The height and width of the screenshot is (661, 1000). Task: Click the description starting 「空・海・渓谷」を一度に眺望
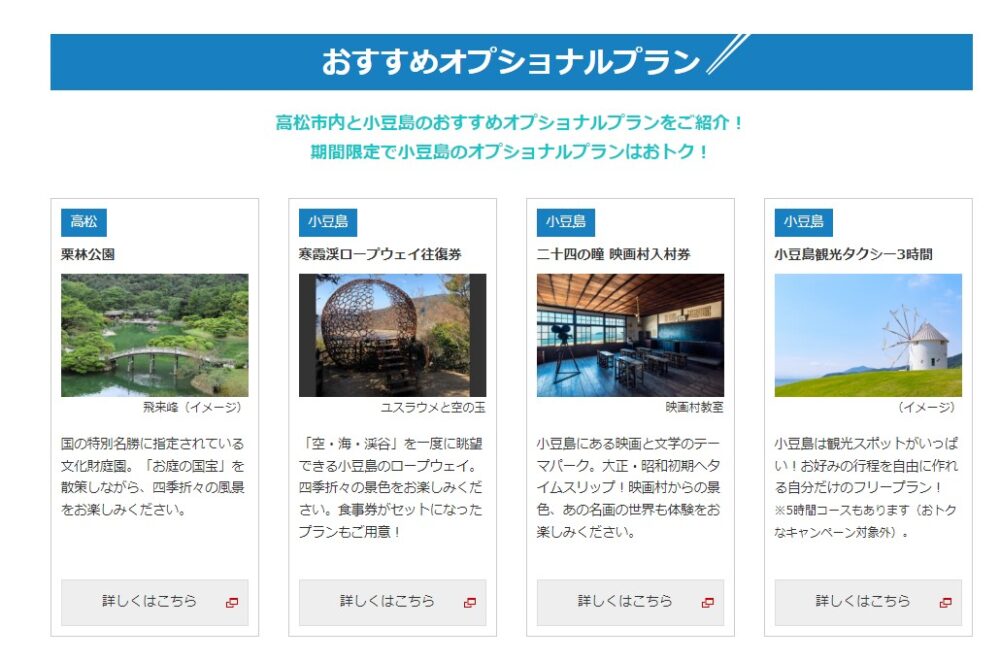[x=391, y=487]
